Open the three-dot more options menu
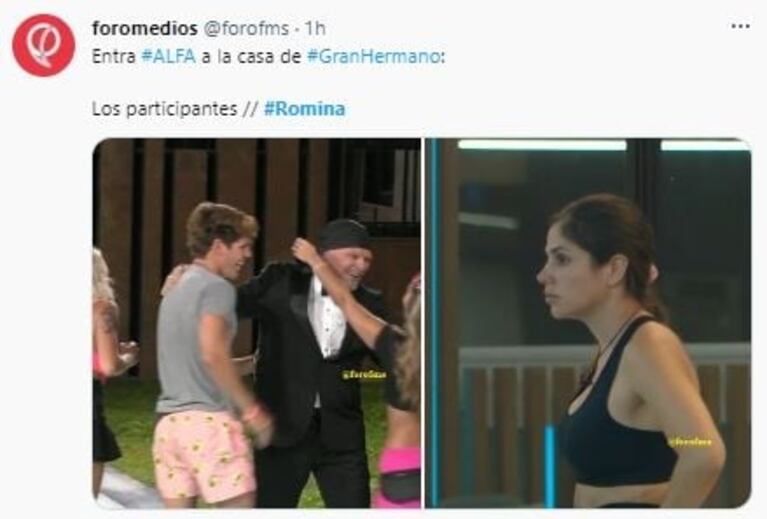The width and height of the screenshot is (767, 519). pos(740,26)
